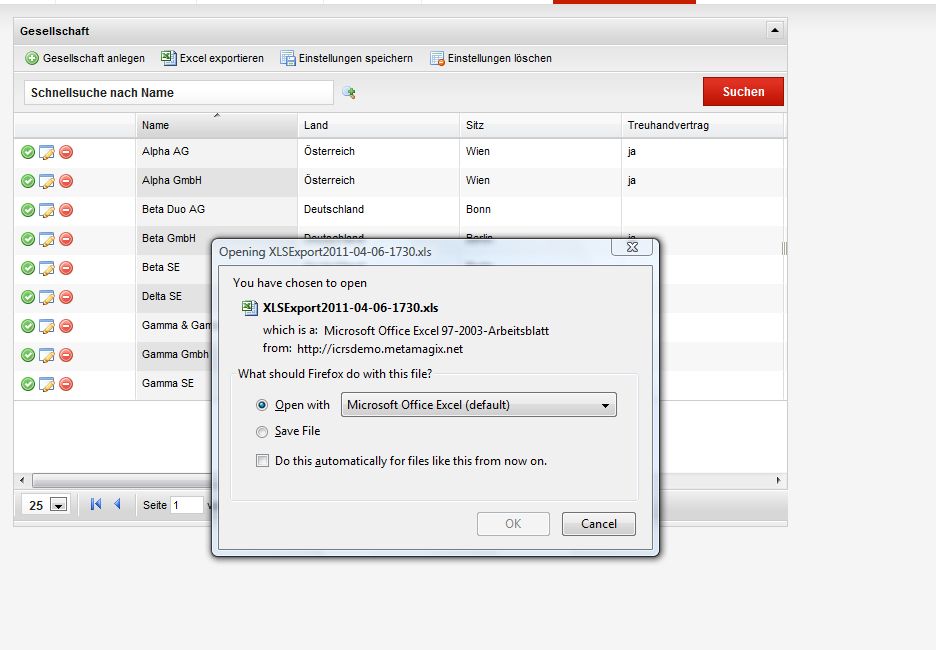Click the Bonn cell in Sitz column
936x650 pixels.
(x=540, y=210)
